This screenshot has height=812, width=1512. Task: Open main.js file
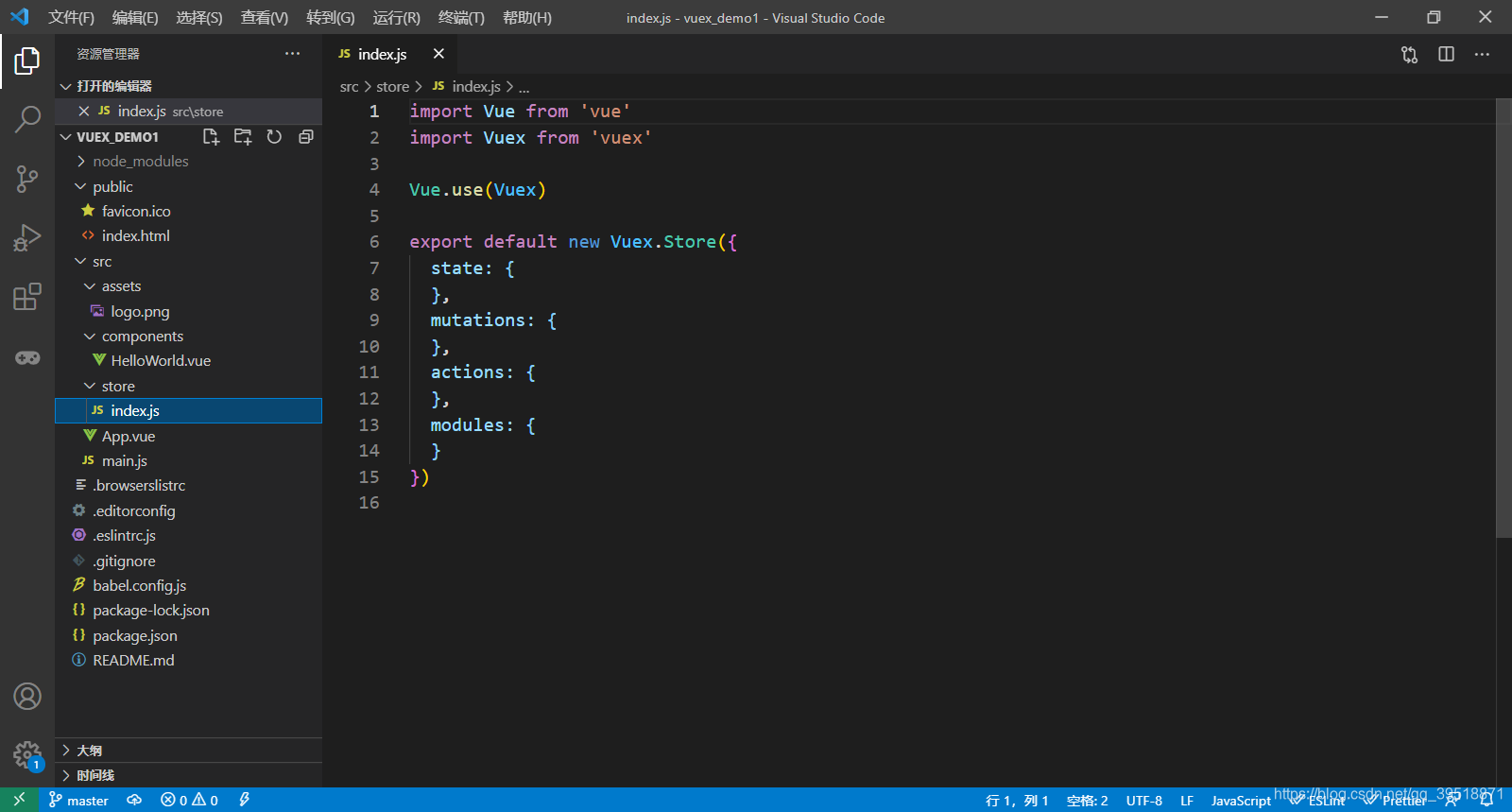point(188,460)
